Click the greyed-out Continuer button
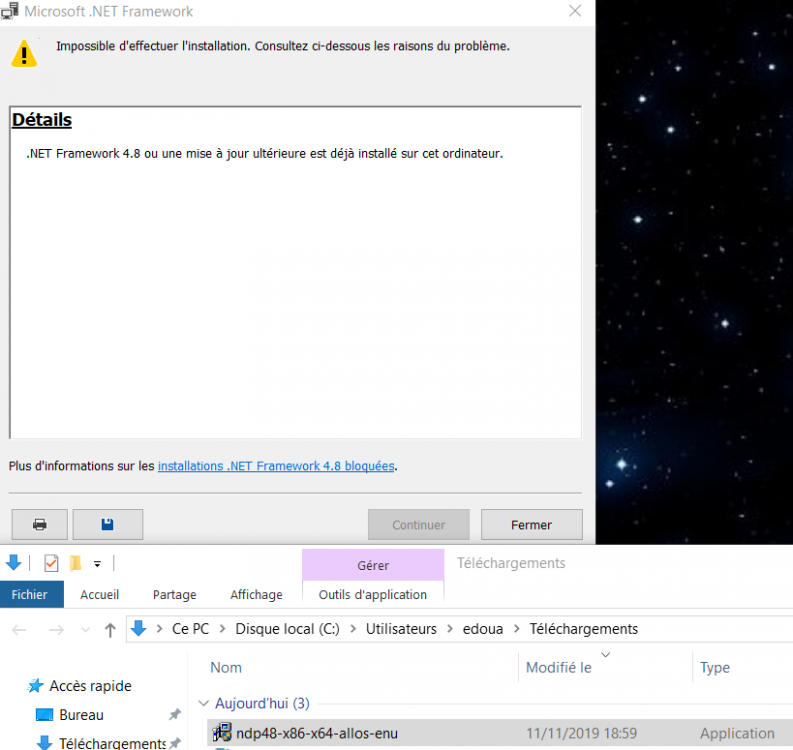Viewport: 793px width, 750px height. click(x=419, y=524)
